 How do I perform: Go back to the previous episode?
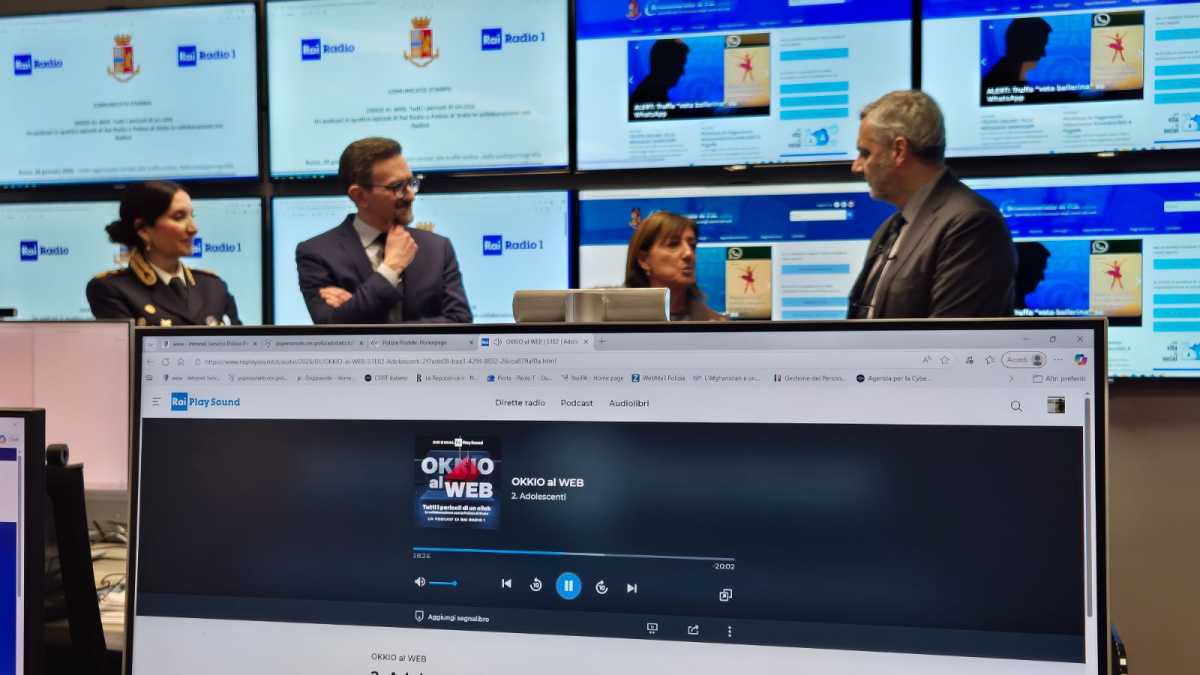pyautogui.click(x=506, y=584)
